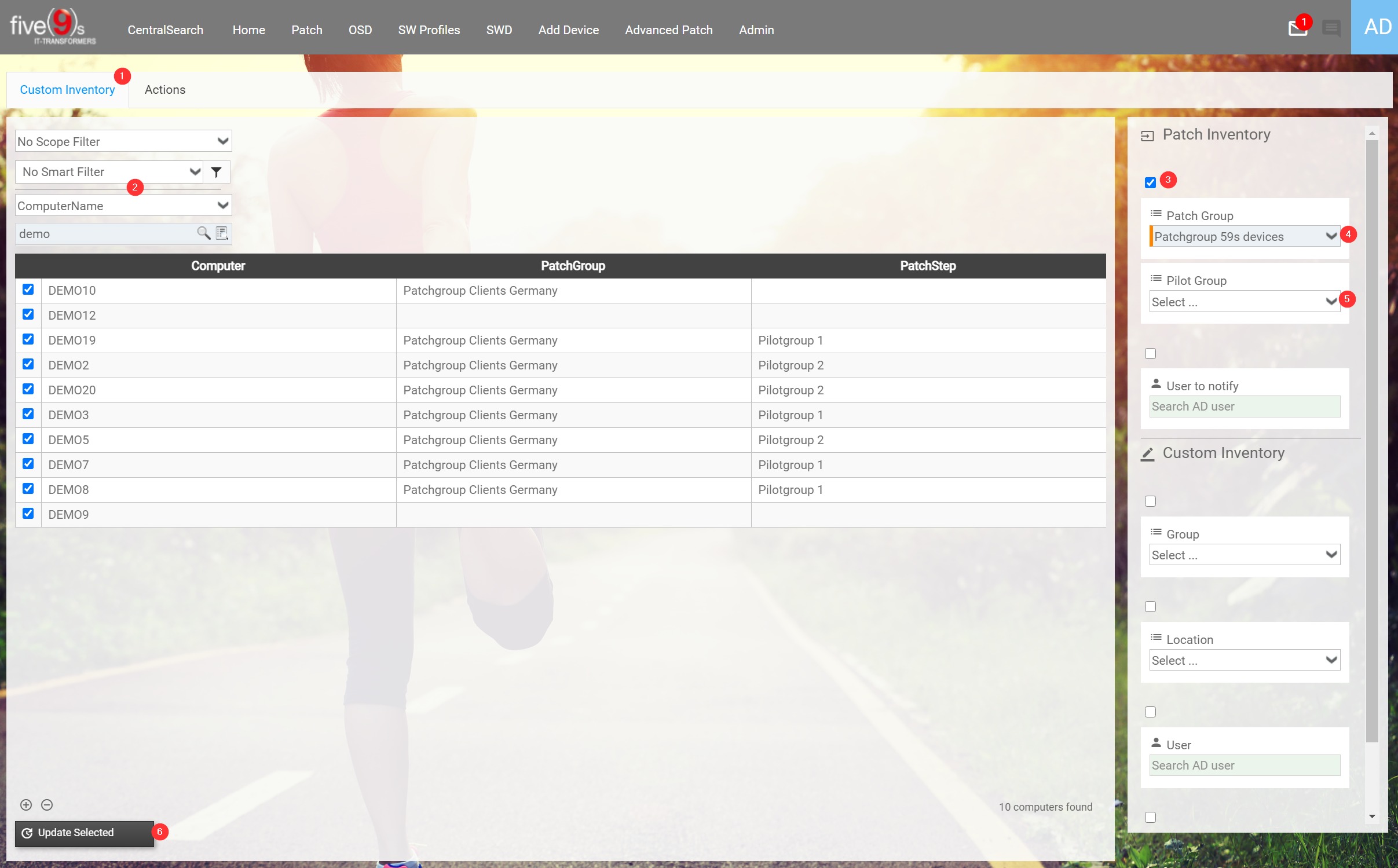The image size is (1398, 868).
Task: Uncheck the DEMO9 checkbox
Action: click(x=28, y=514)
